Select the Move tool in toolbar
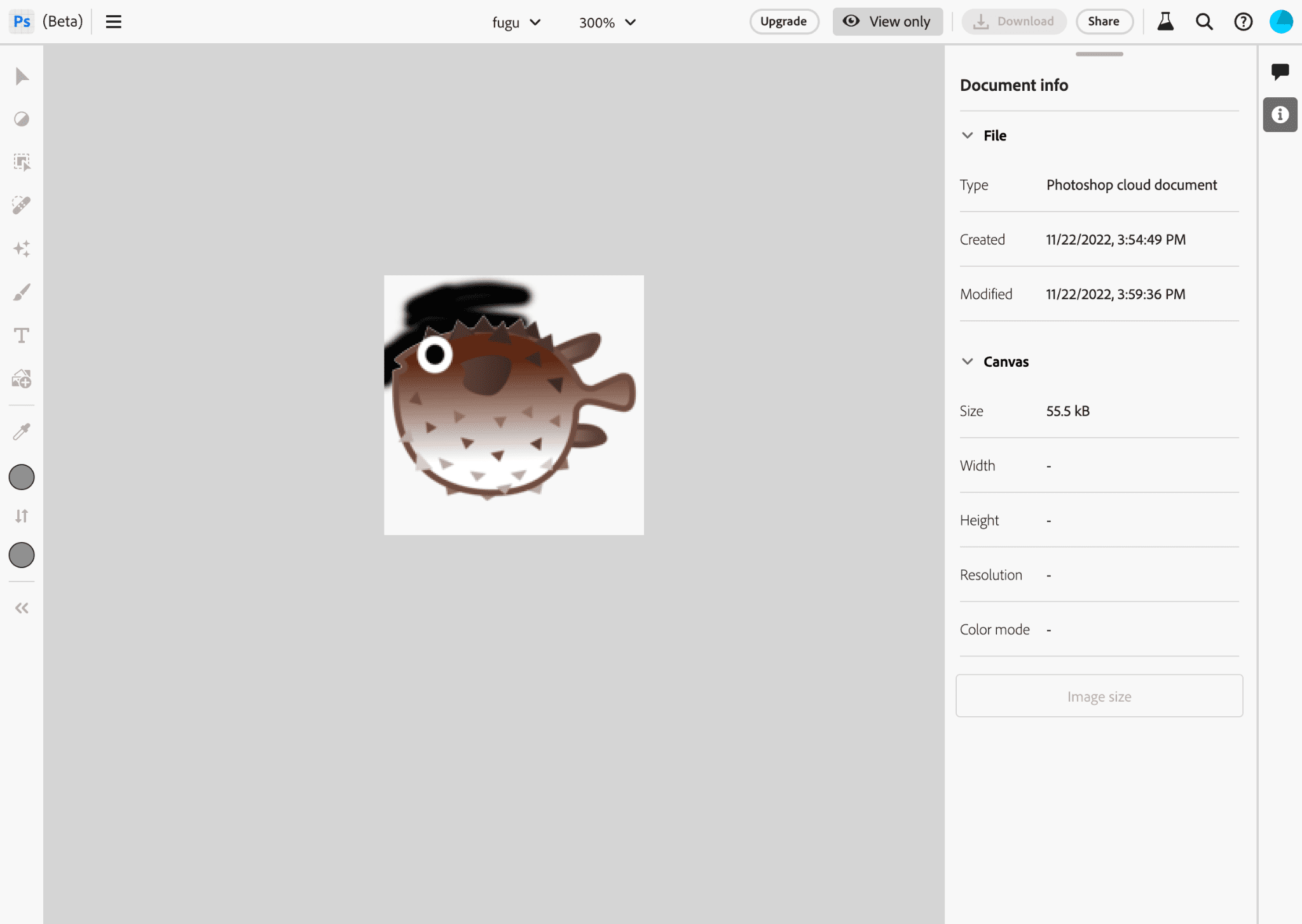Screen dimensions: 1302x924 click(22, 75)
